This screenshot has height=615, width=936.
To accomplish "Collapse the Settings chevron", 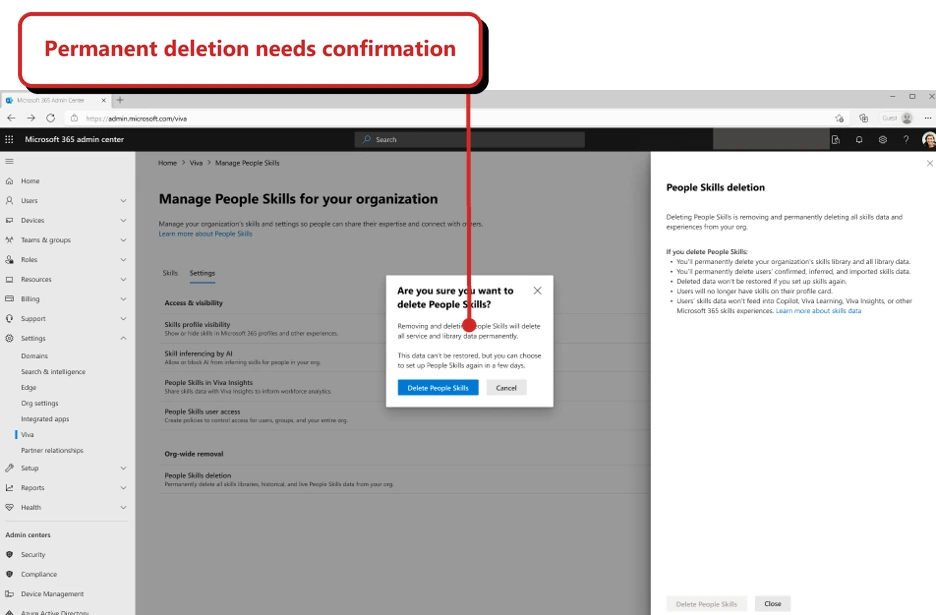I will click(123, 338).
